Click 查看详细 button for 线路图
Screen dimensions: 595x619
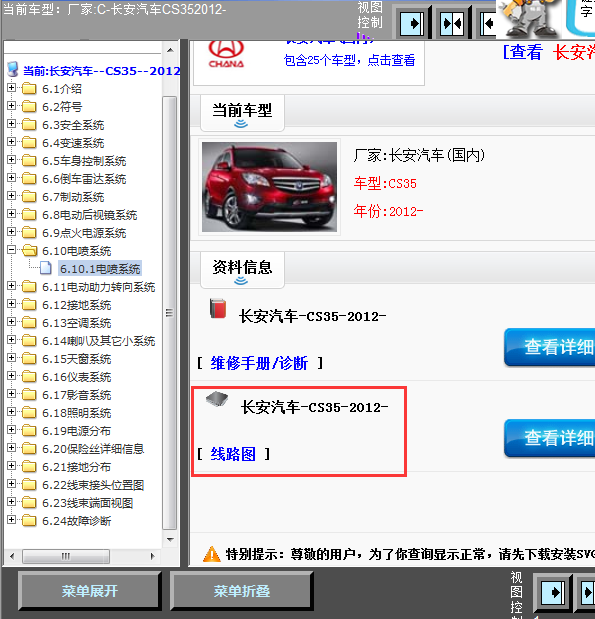pyautogui.click(x=550, y=438)
